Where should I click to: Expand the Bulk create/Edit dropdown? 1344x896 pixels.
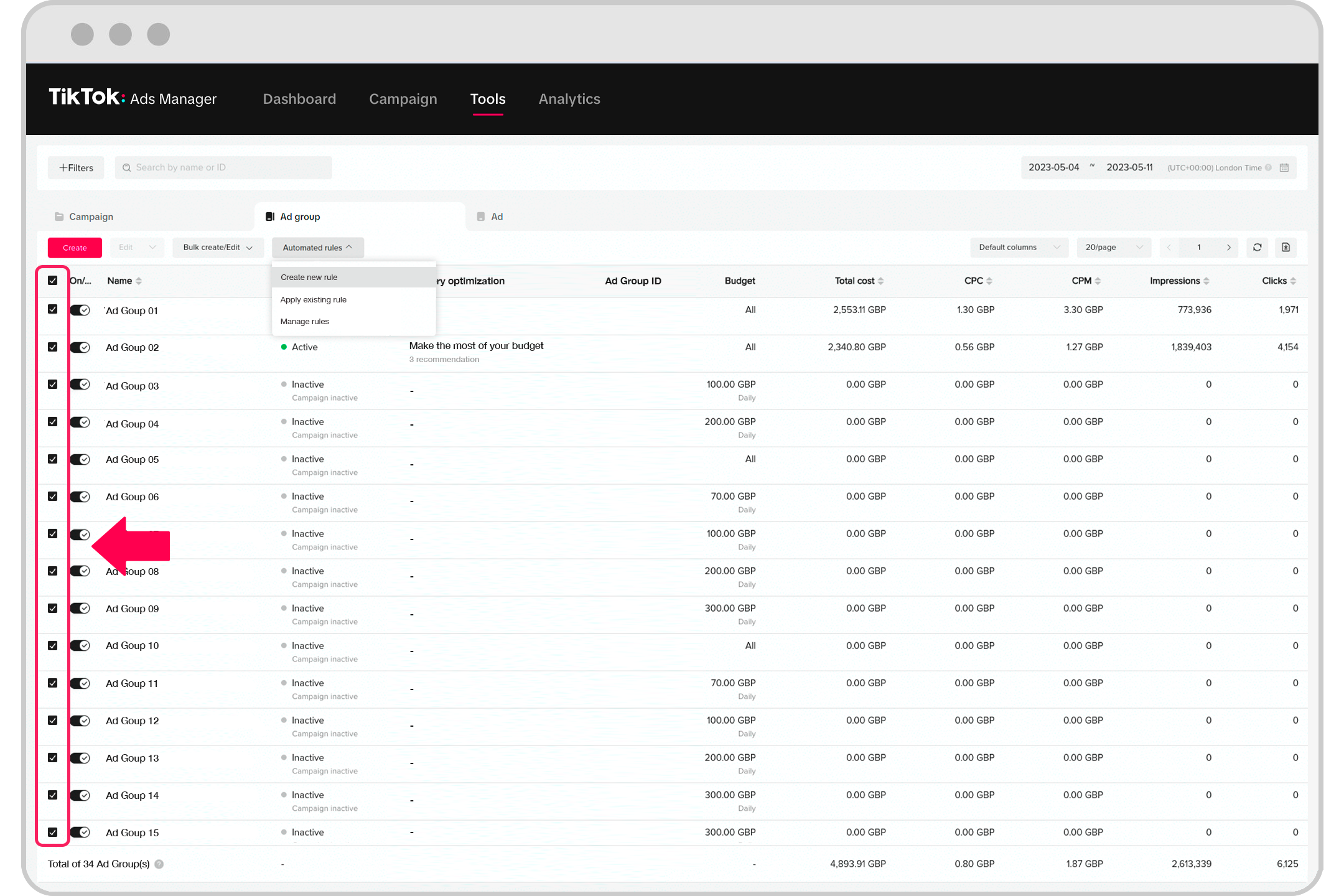point(218,248)
